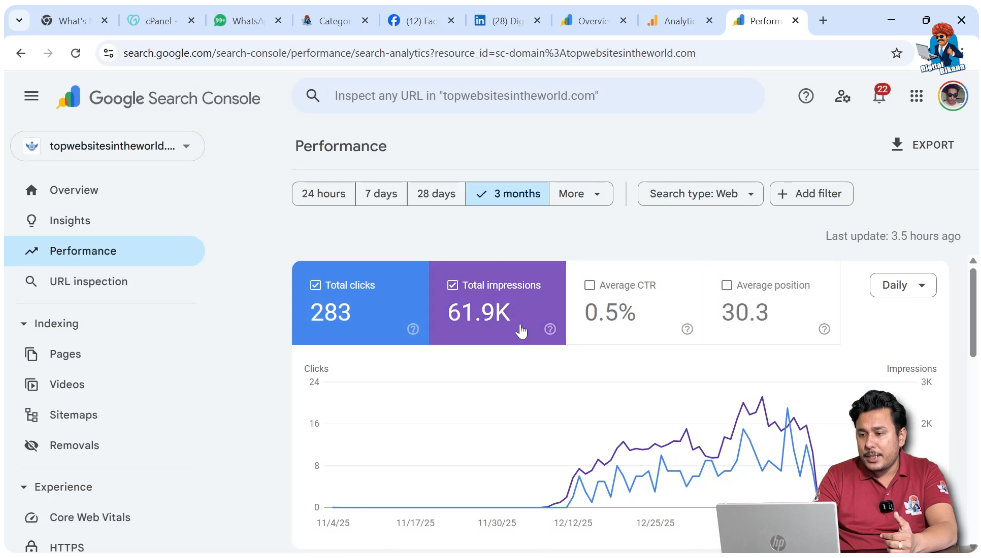The image size is (981, 558).
Task: Select the 3 months date range
Action: (507, 194)
